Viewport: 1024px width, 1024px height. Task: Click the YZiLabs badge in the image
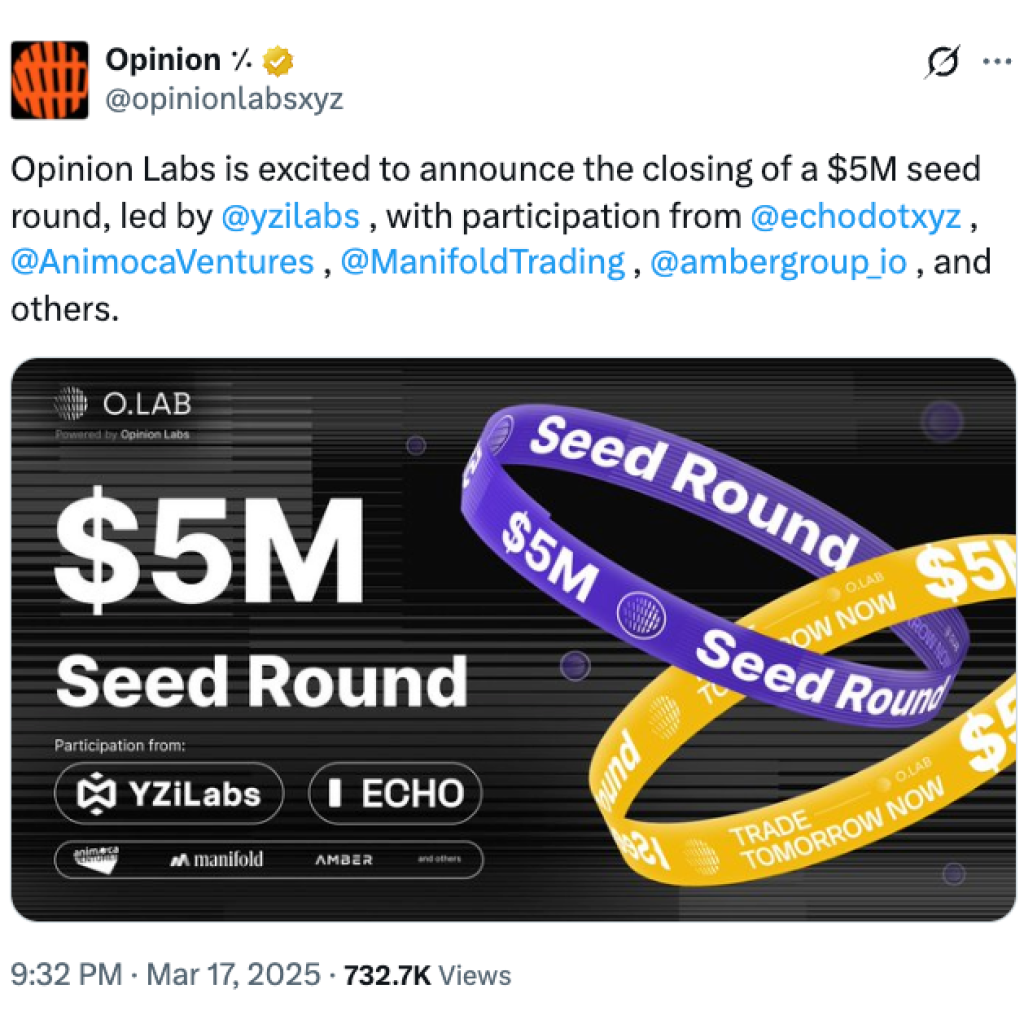tap(169, 794)
